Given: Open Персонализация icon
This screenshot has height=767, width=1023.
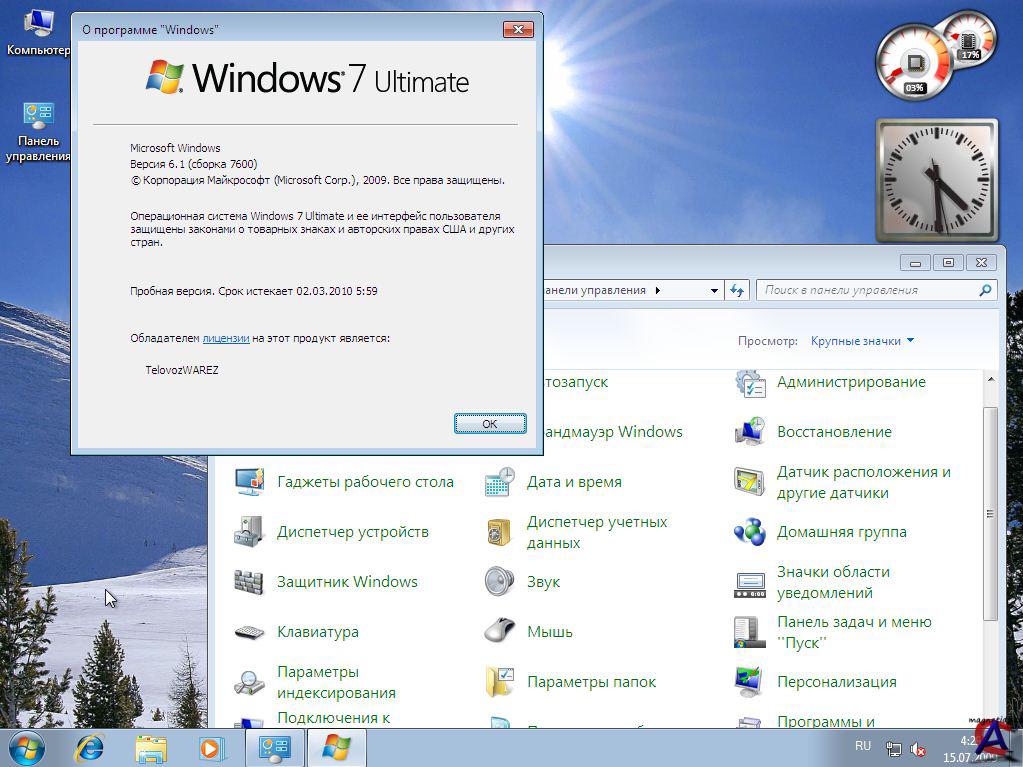Looking at the screenshot, I should (x=749, y=682).
